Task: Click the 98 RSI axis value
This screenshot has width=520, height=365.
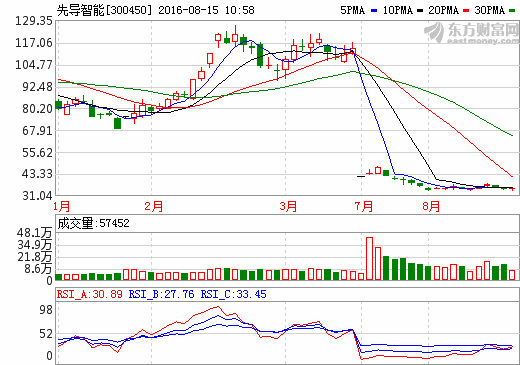Action: (46, 310)
